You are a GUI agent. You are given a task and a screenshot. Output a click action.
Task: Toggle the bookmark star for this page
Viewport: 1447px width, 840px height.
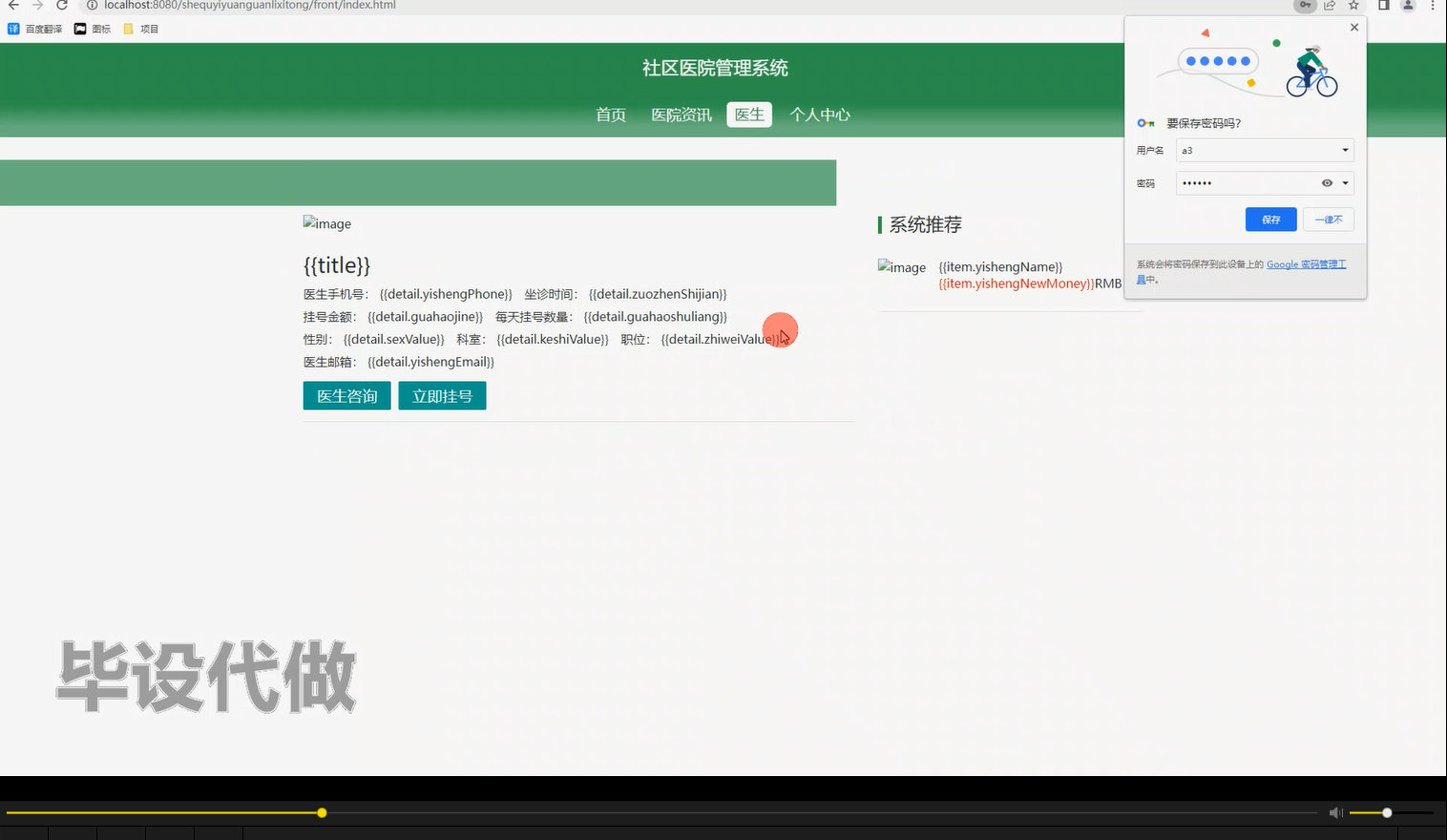1353,6
